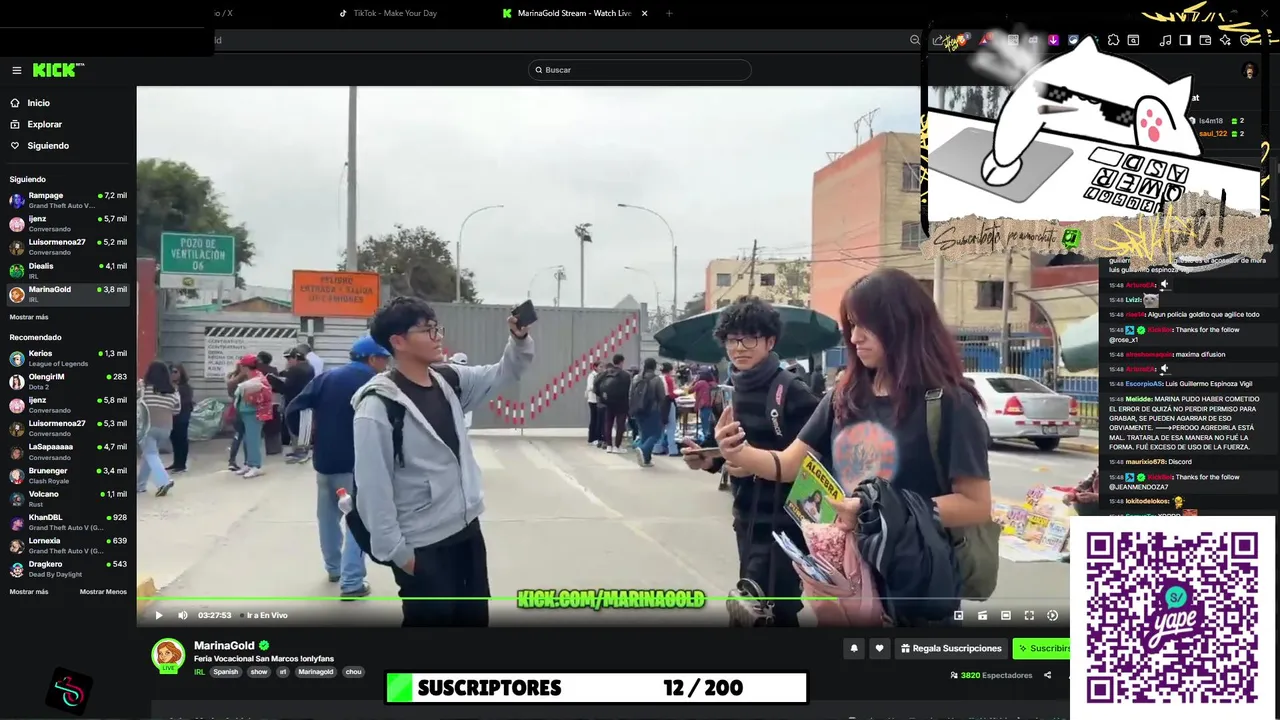The image size is (1280, 720).
Task: Go to Inicio in Kick sidebar
Action: point(38,103)
